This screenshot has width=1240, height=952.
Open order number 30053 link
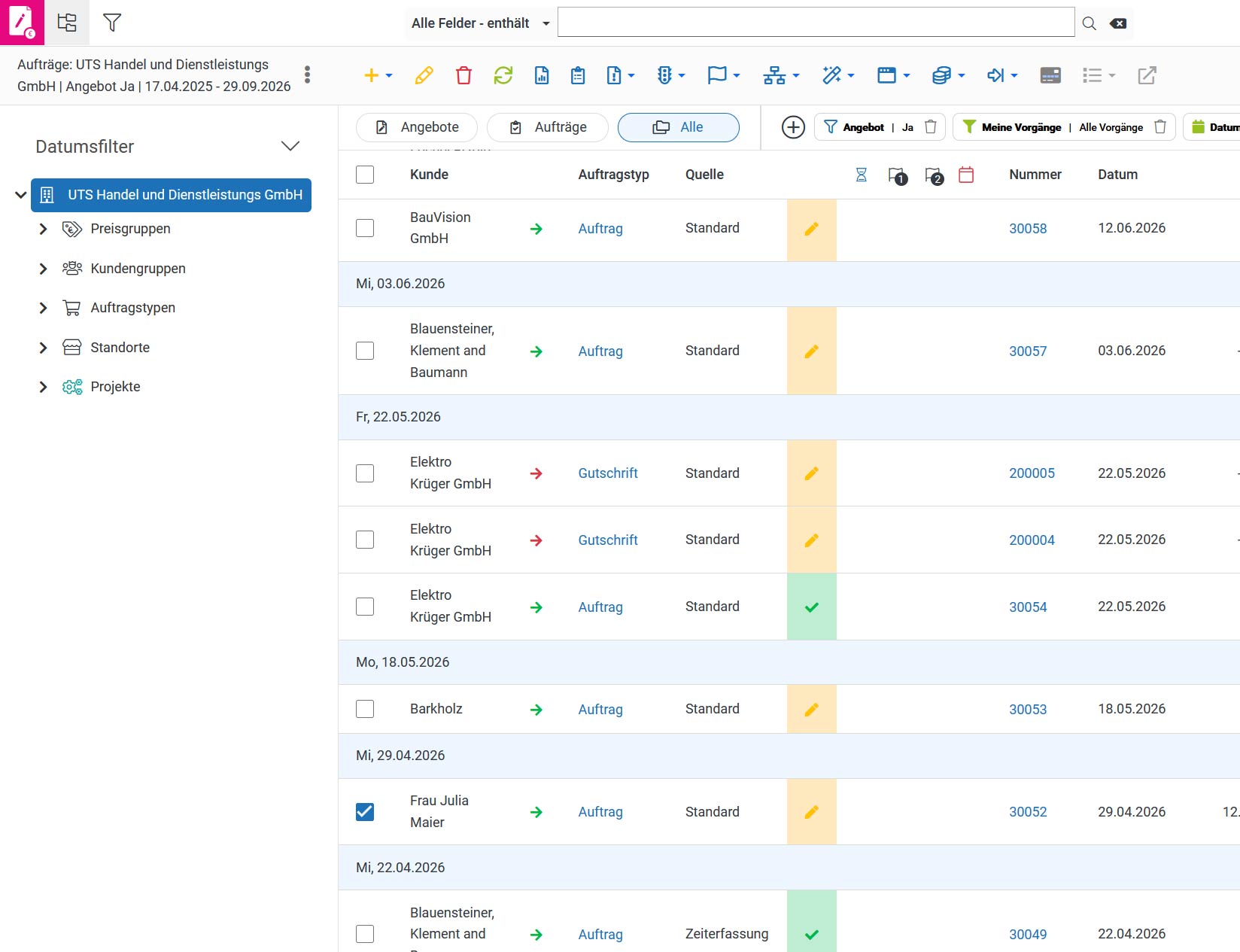(1028, 710)
